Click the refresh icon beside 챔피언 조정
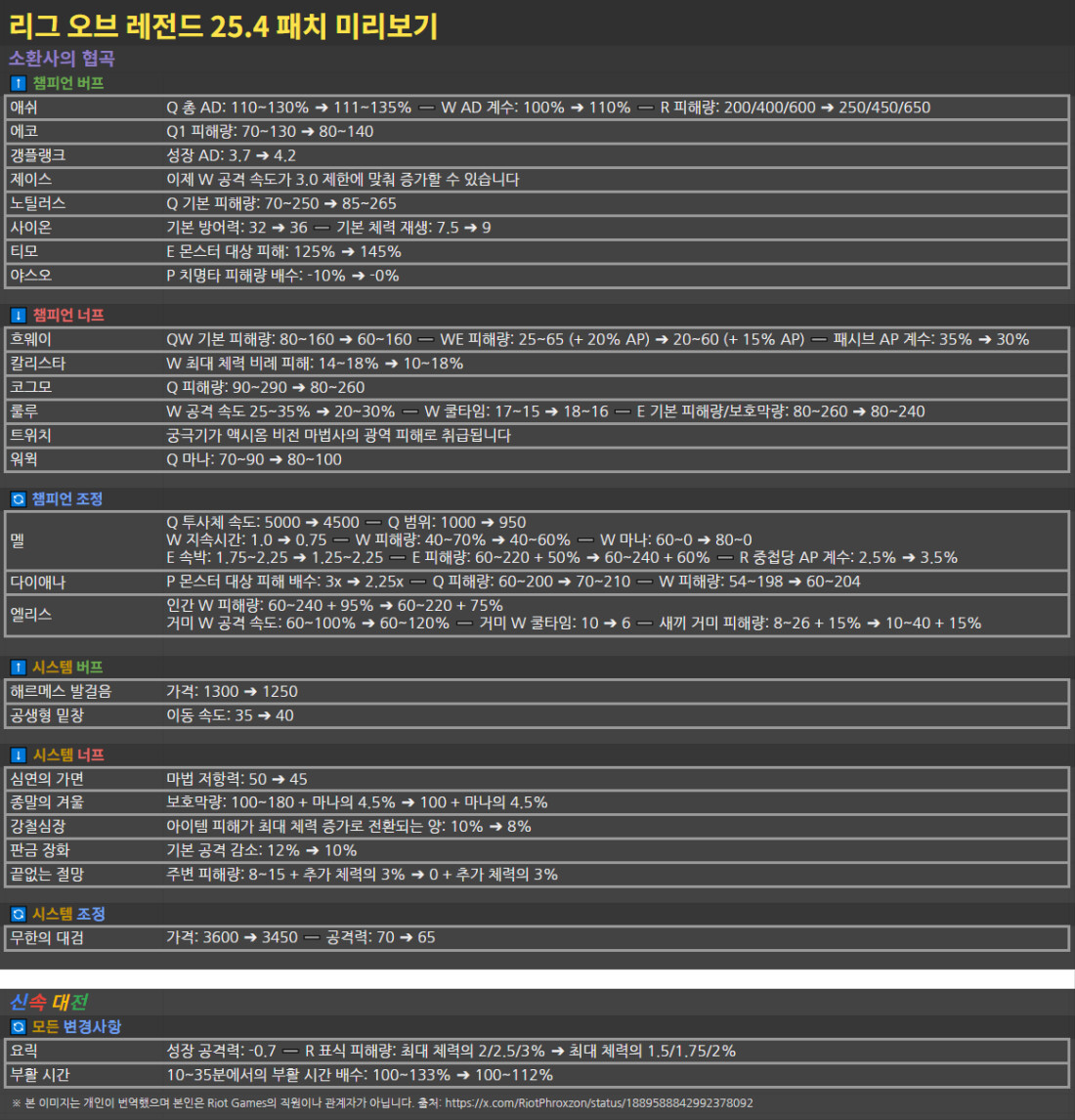Viewport: 1075px width, 1120px height. [18, 499]
